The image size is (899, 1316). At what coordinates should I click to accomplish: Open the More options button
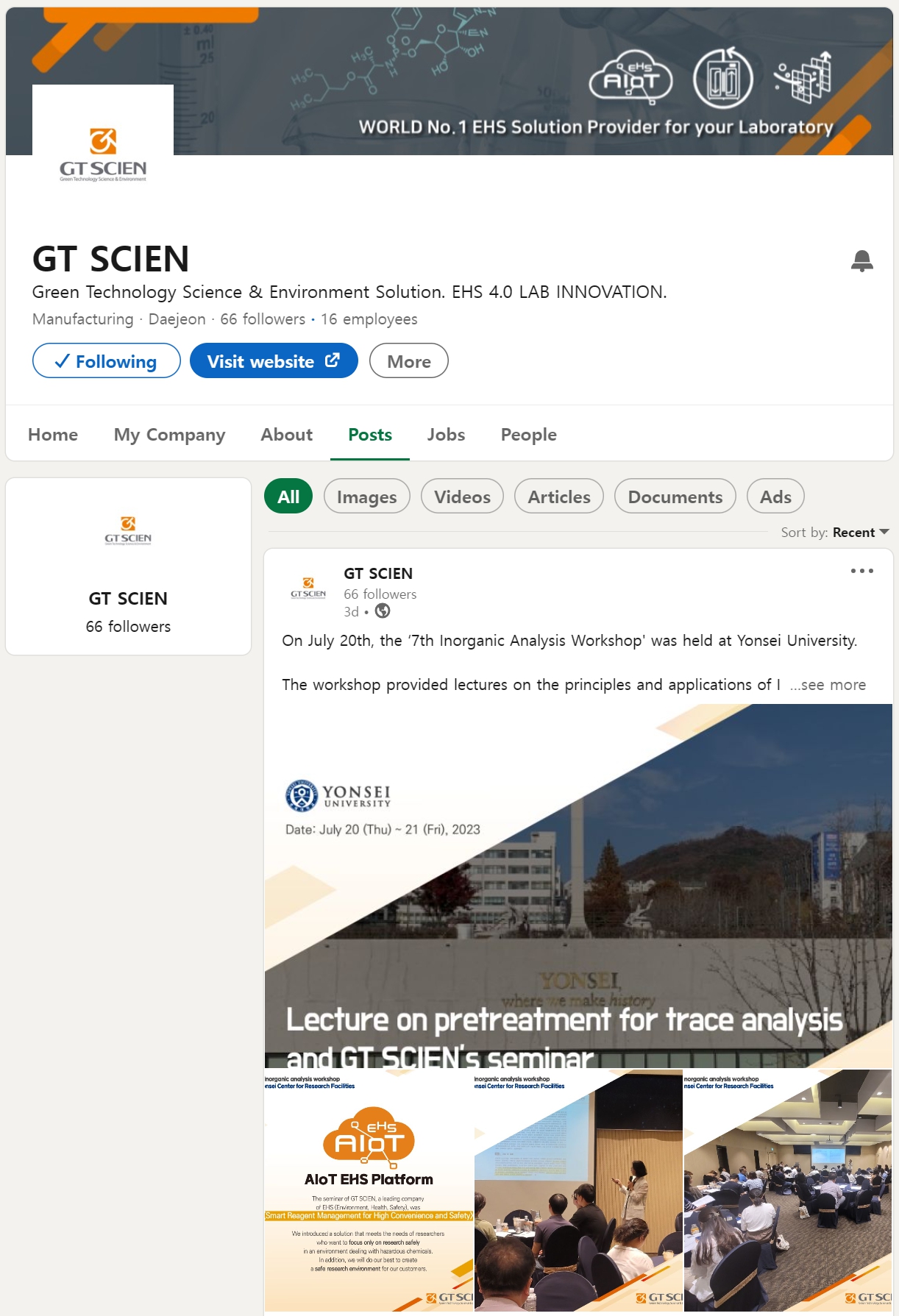[409, 361]
